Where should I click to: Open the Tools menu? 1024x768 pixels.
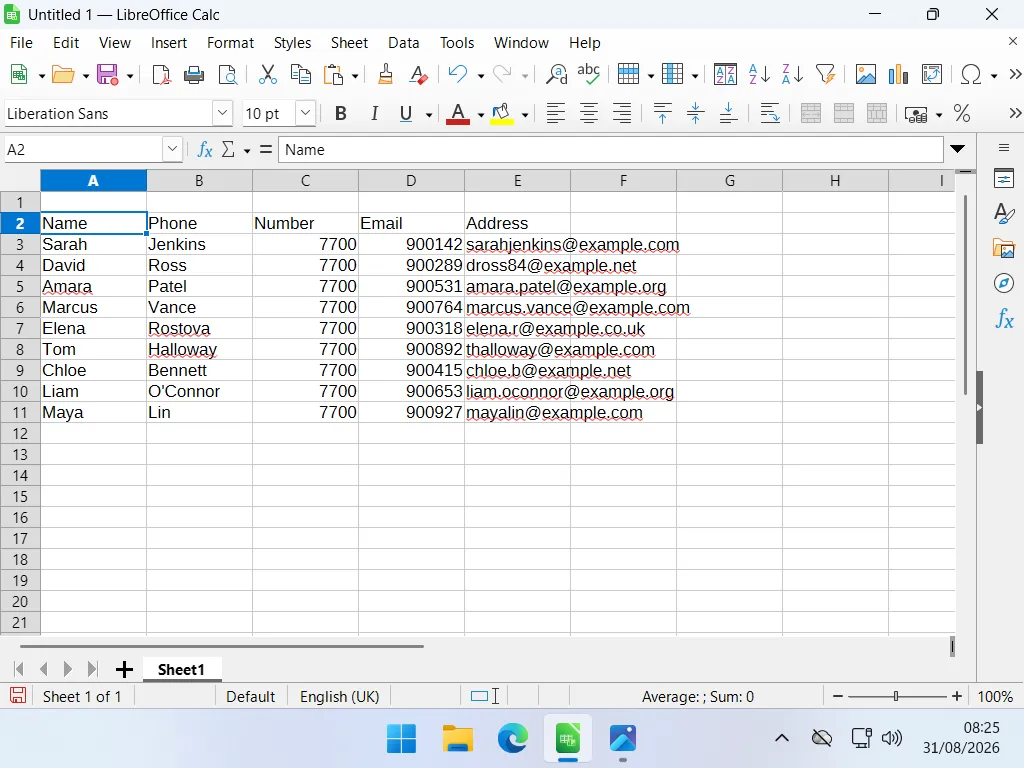457,42
